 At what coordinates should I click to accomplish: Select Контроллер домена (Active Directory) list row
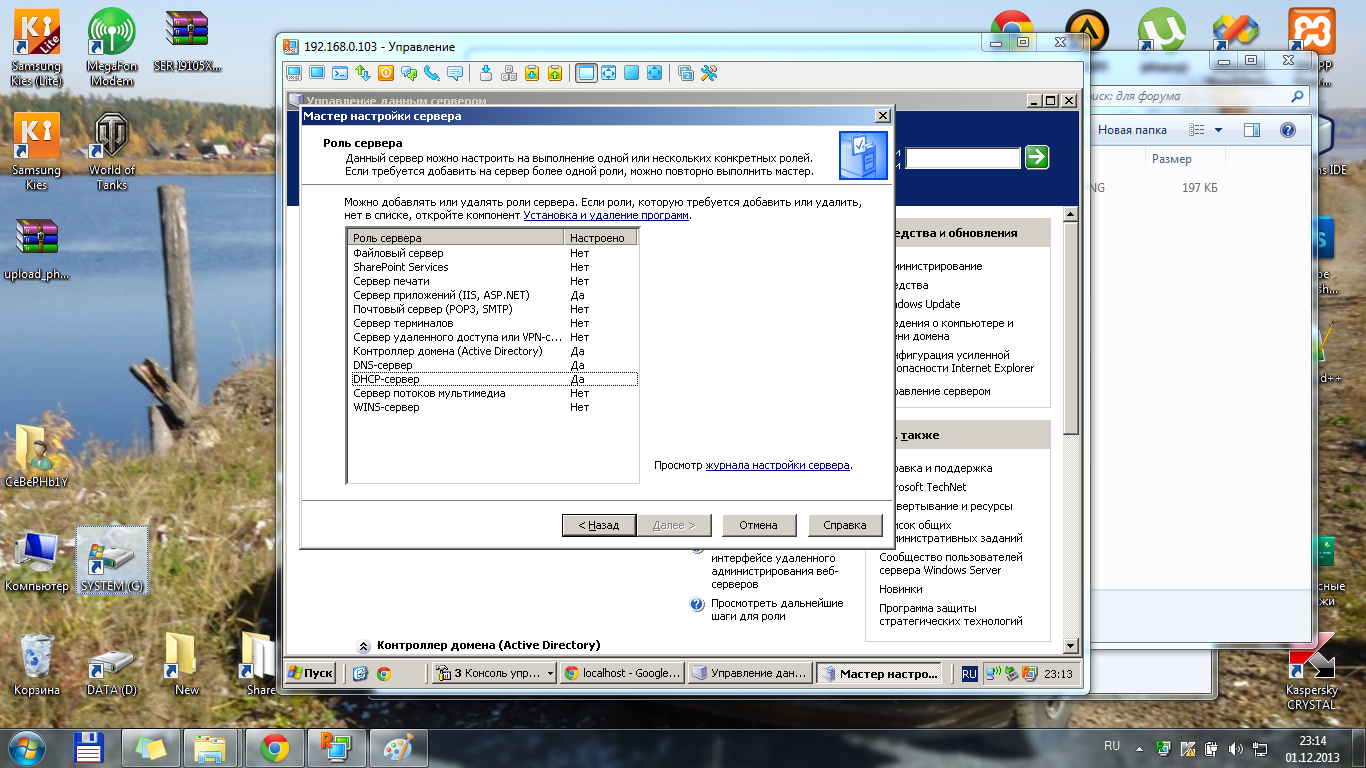[x=492, y=351]
